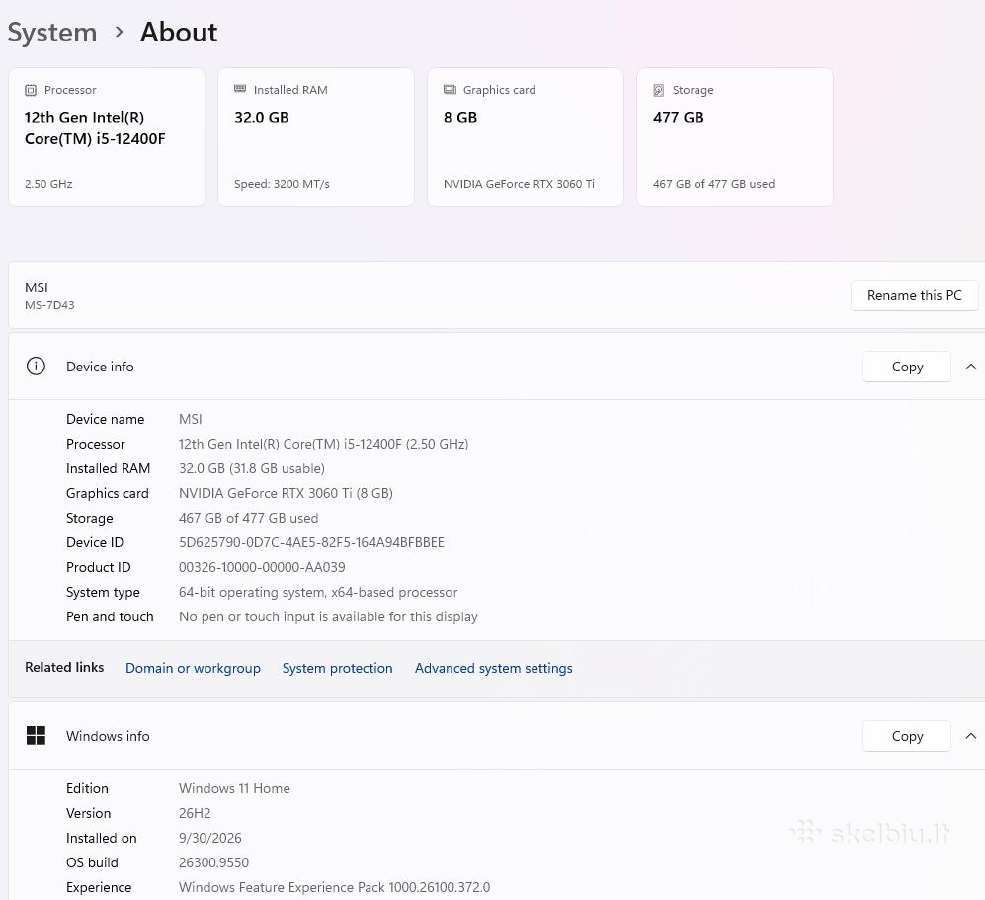Click the 64-bit operating system value
Image resolution: width=985 pixels, height=900 pixels.
[318, 592]
